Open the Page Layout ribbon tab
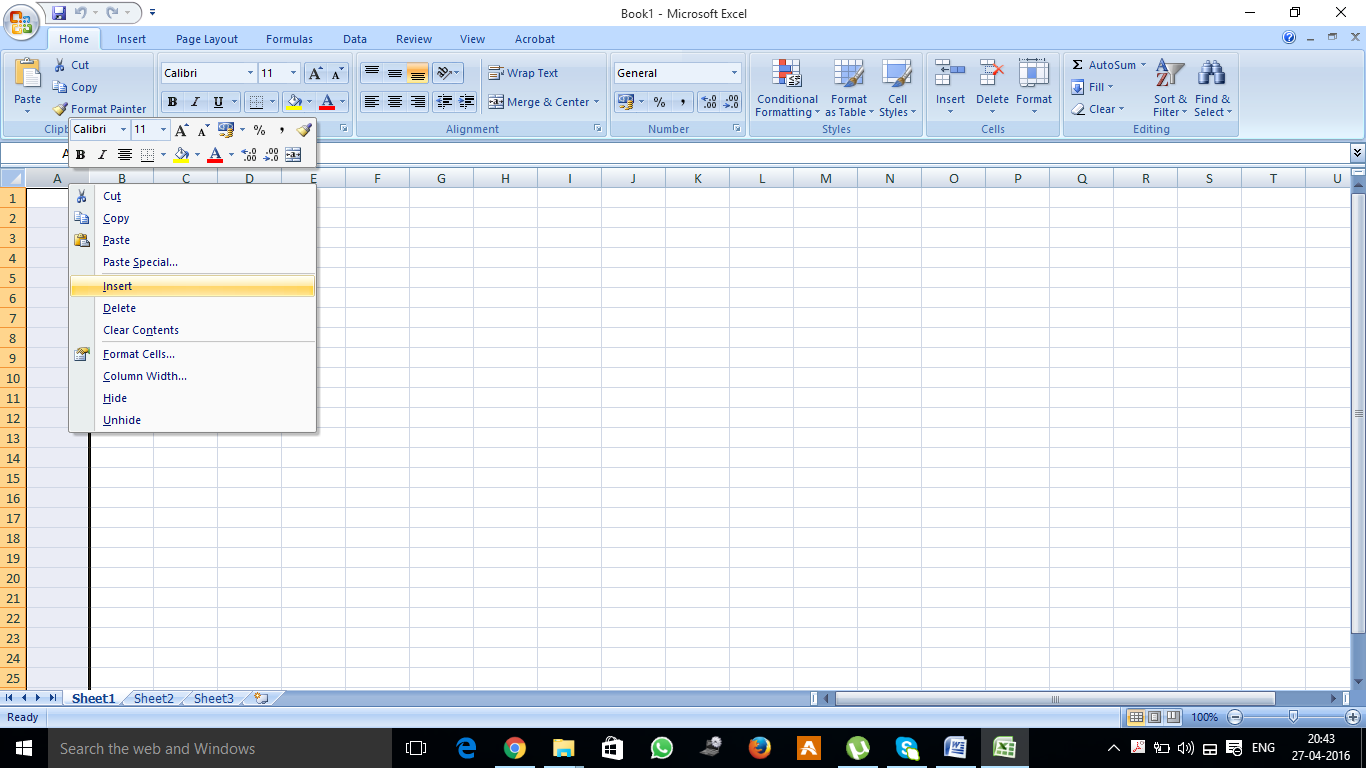 tap(207, 39)
